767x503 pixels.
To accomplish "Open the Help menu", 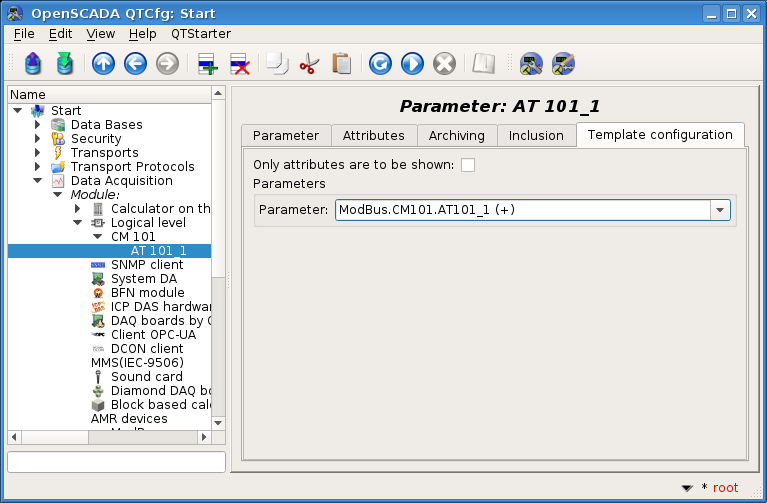I will (x=142, y=34).
